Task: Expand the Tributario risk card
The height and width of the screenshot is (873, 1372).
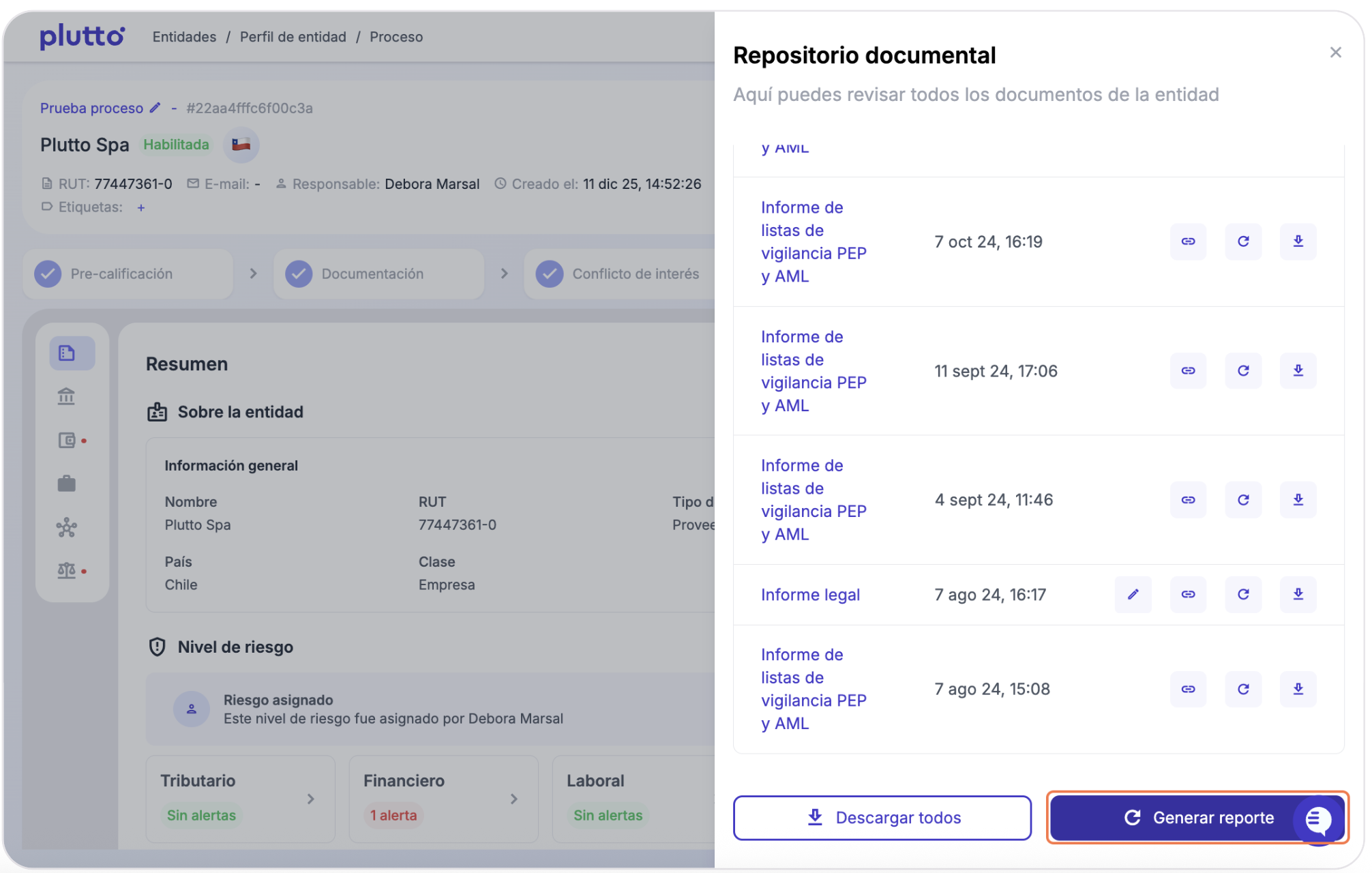Action: [310, 799]
